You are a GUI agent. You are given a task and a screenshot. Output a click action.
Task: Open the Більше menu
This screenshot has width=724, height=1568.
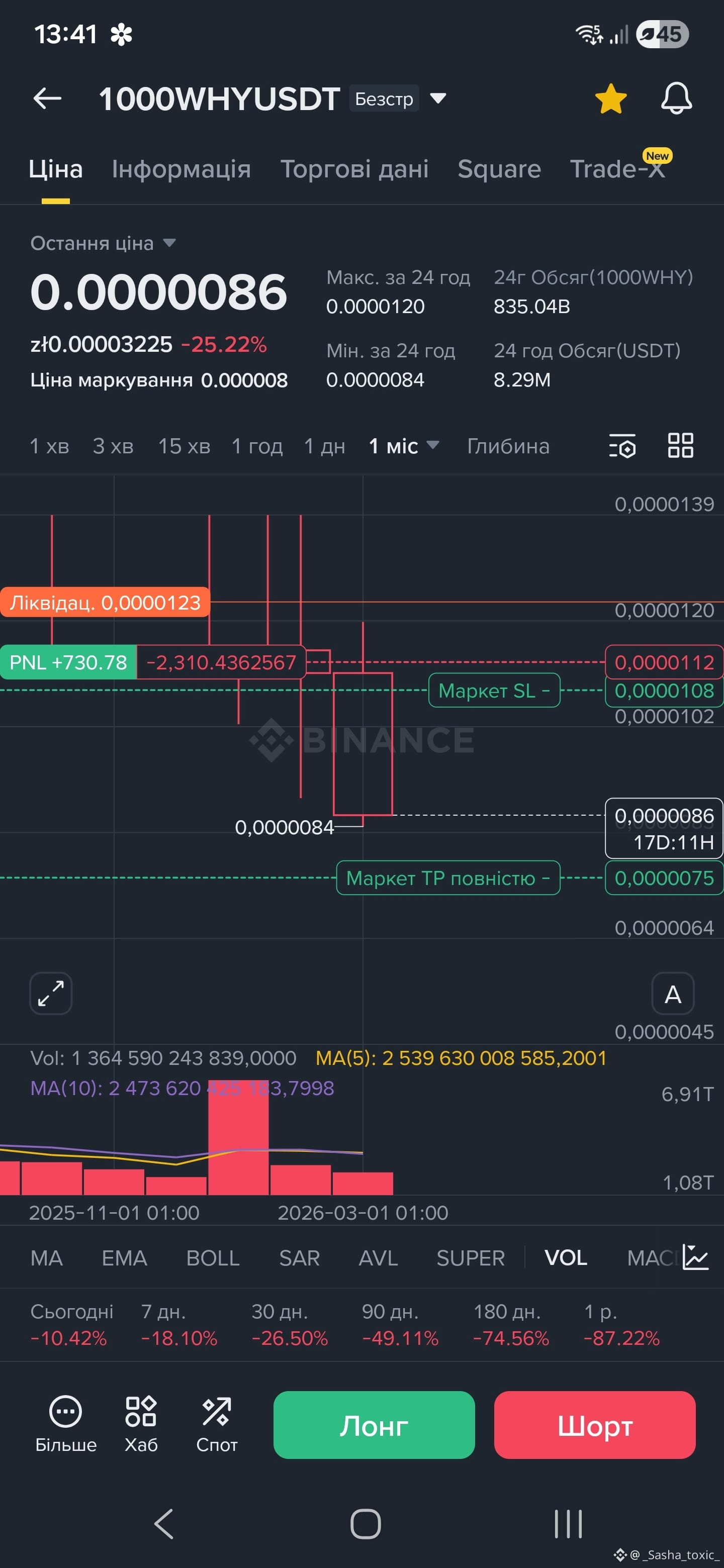(x=66, y=1424)
